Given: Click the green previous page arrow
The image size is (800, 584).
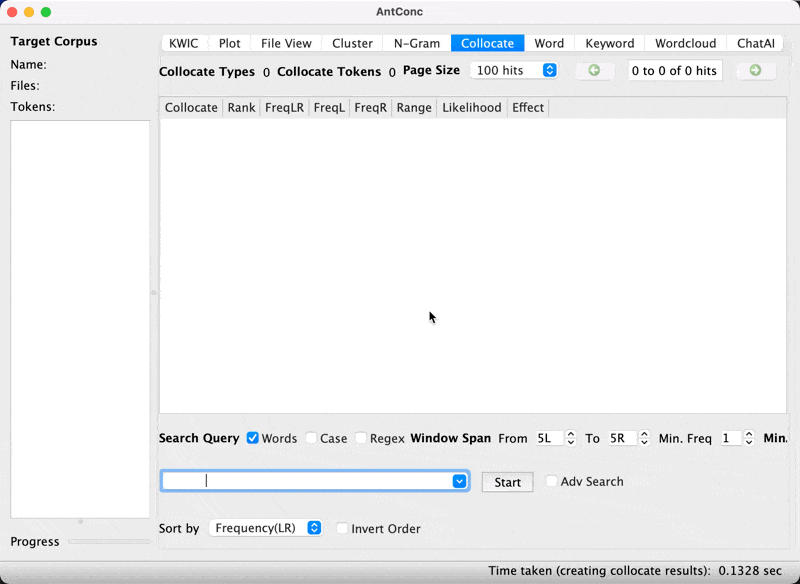Looking at the screenshot, I should (594, 71).
